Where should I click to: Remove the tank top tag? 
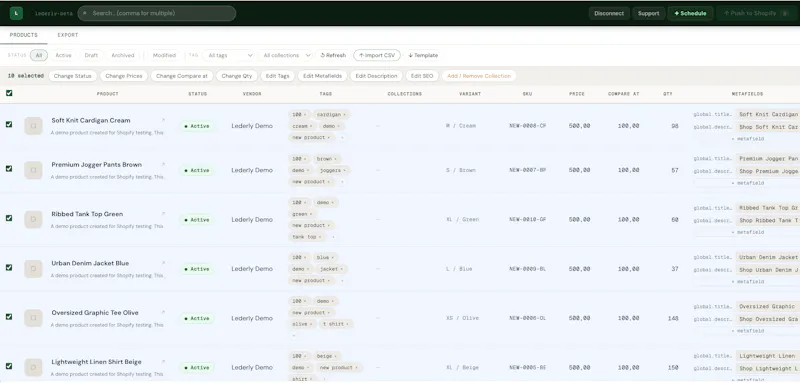[320, 237]
